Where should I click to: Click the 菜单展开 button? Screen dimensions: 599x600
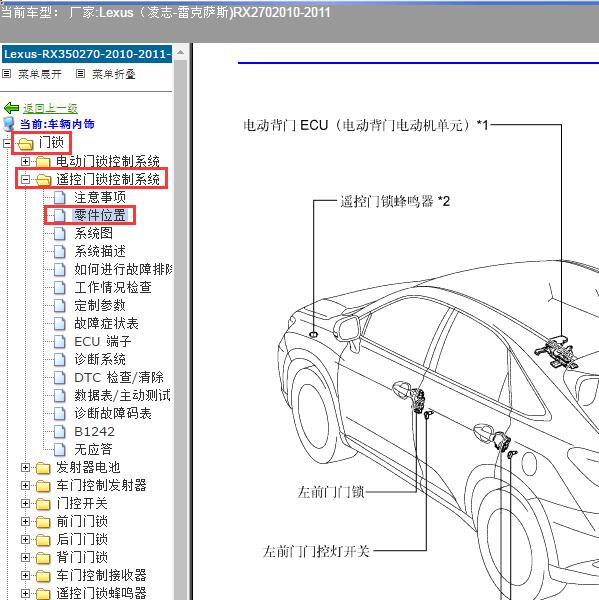(40, 74)
